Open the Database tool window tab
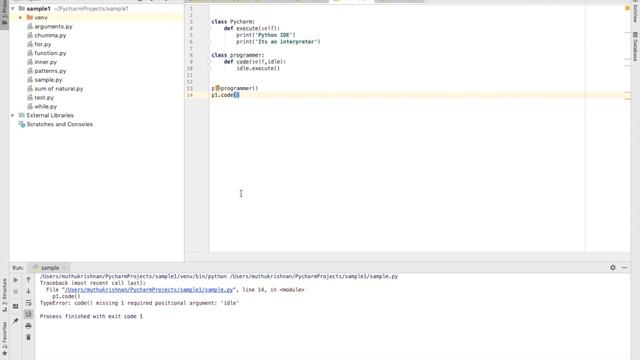Viewport: 640px width, 360px height. (635, 47)
